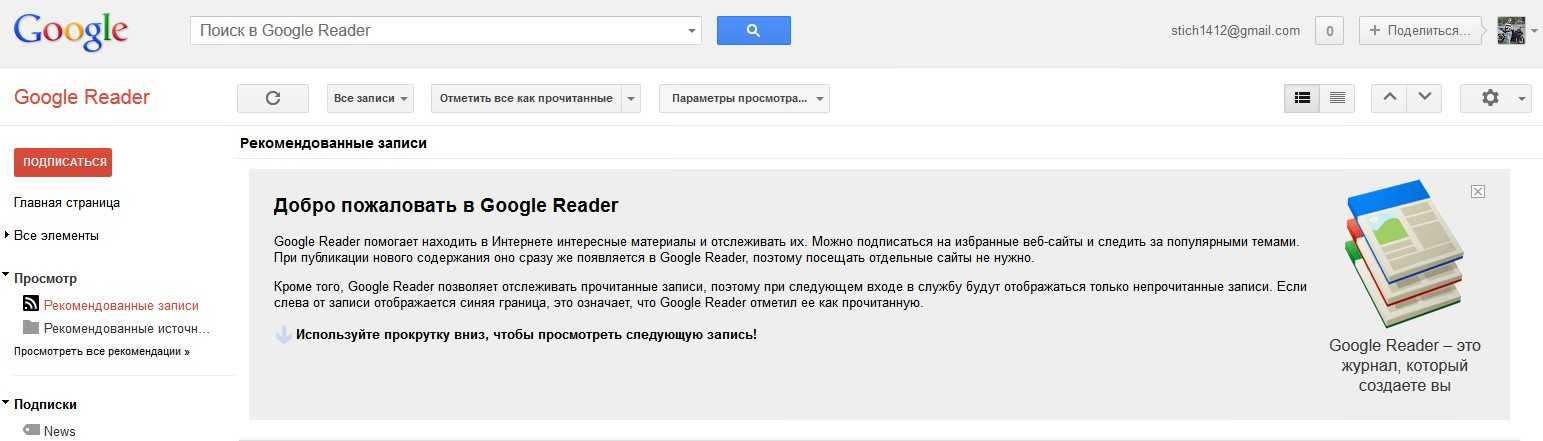Screen dimensions: 1543x441
Task: Open arrow next to 'Отметить все как прочитанные'
Action: pyautogui.click(x=630, y=98)
